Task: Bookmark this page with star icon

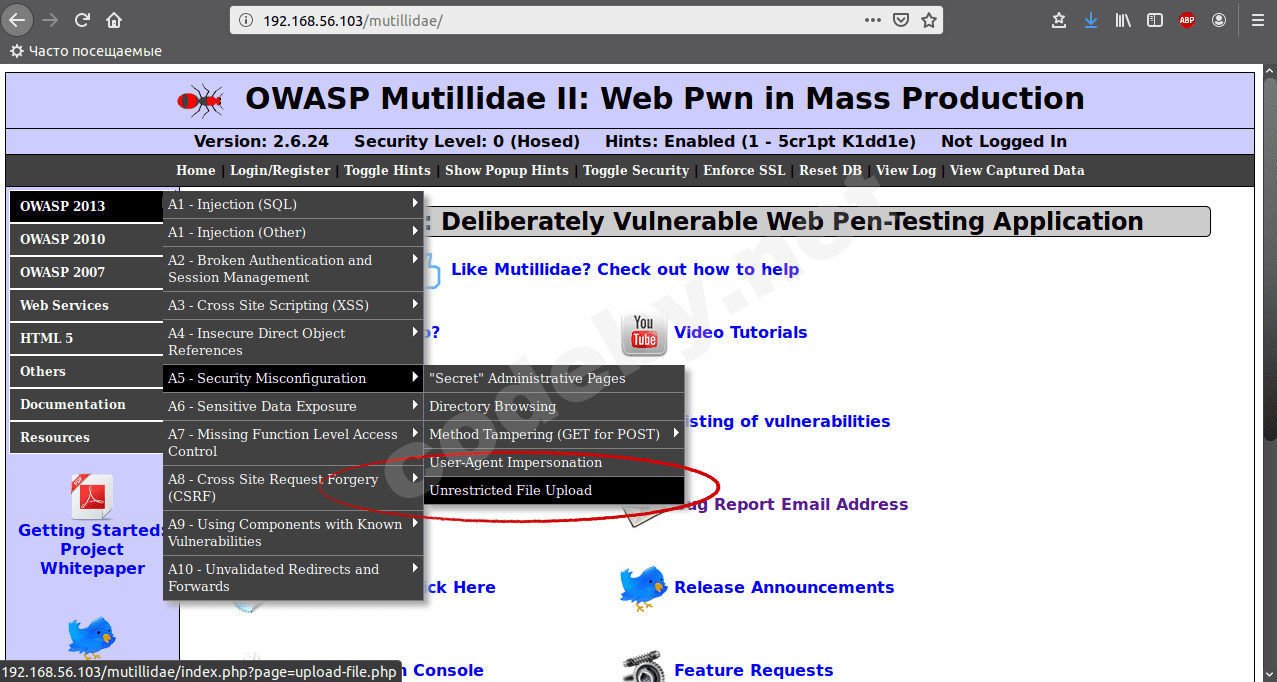Action: click(929, 20)
